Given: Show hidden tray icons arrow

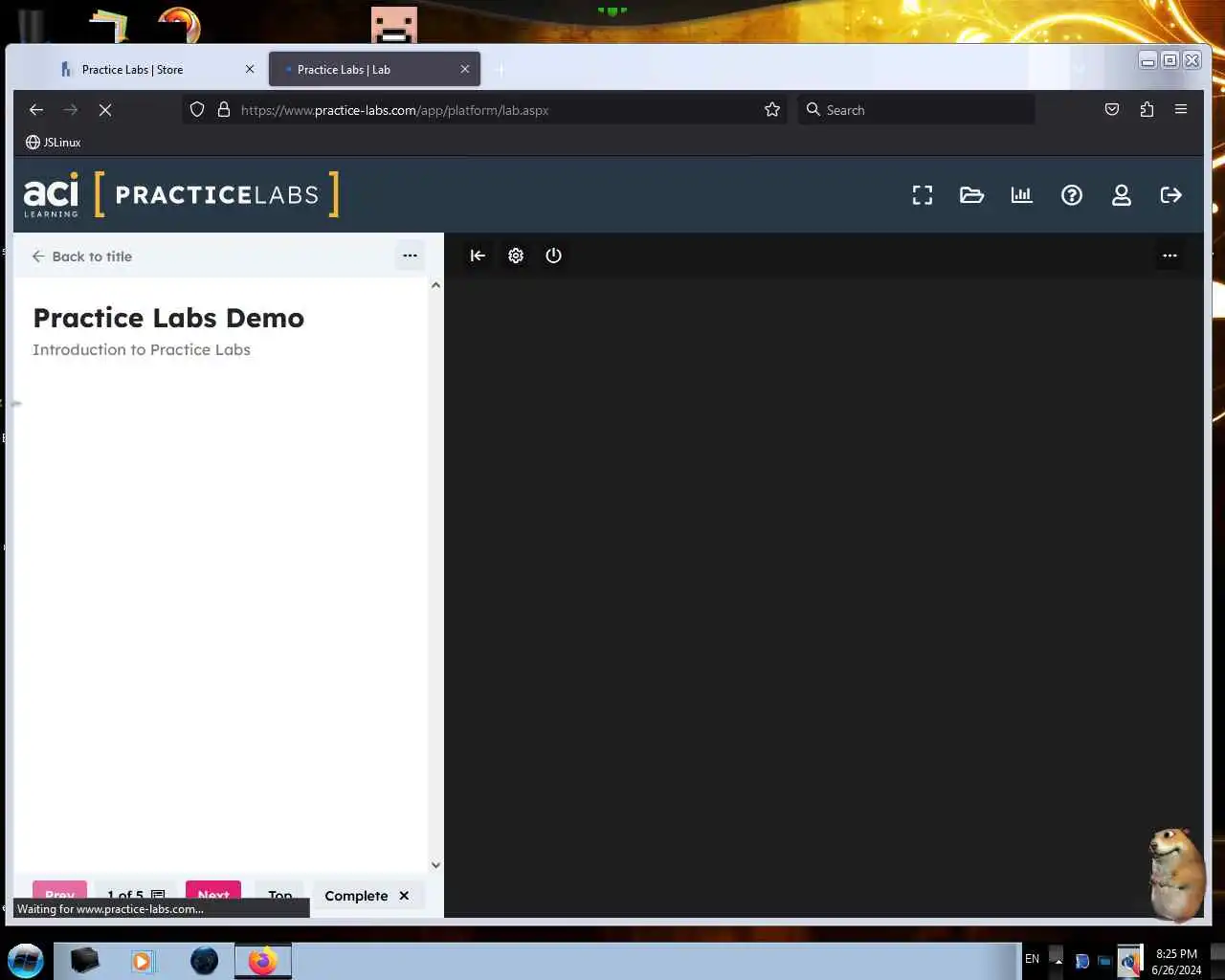Looking at the screenshot, I should (1058, 960).
